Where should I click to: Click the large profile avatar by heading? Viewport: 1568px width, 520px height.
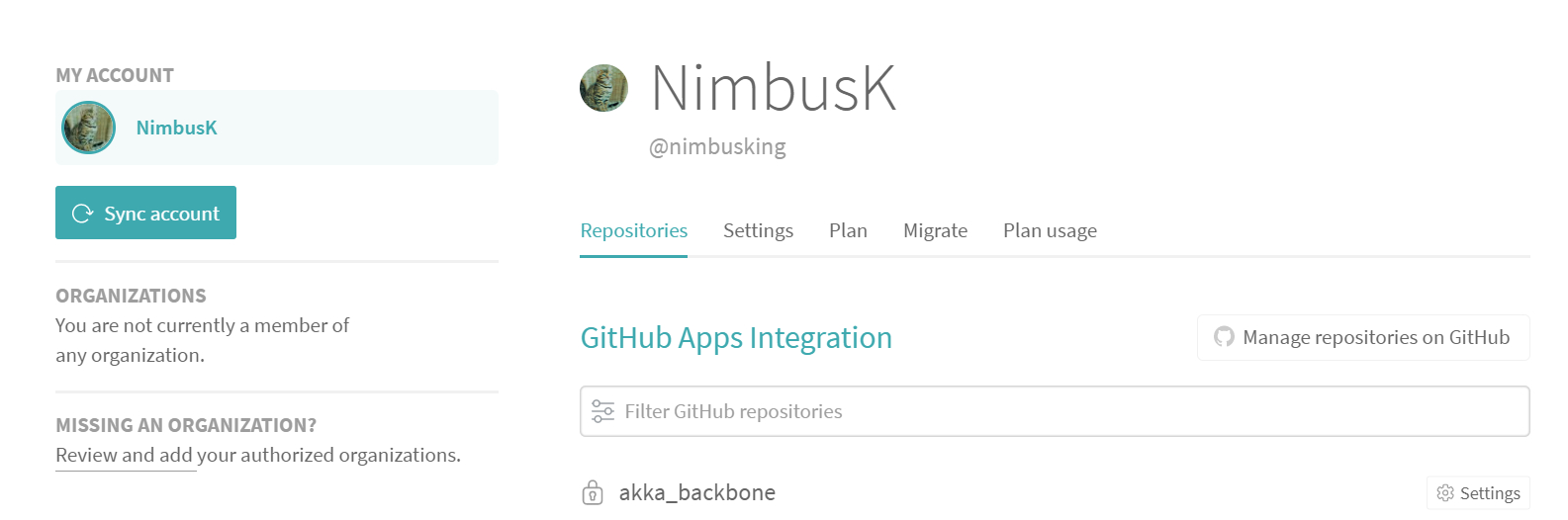(603, 89)
